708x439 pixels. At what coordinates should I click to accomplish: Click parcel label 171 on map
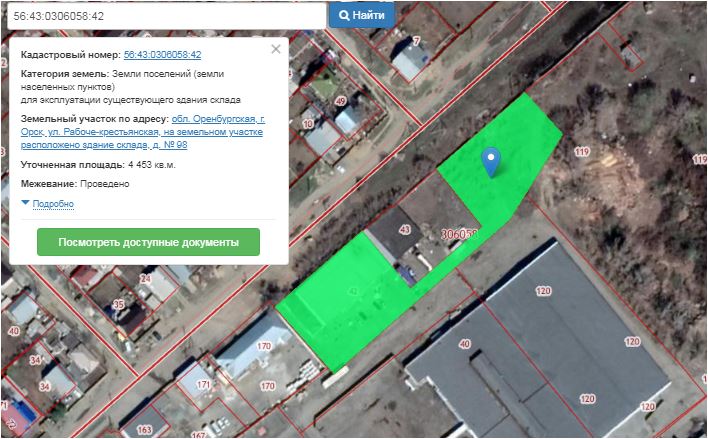pyautogui.click(x=204, y=384)
